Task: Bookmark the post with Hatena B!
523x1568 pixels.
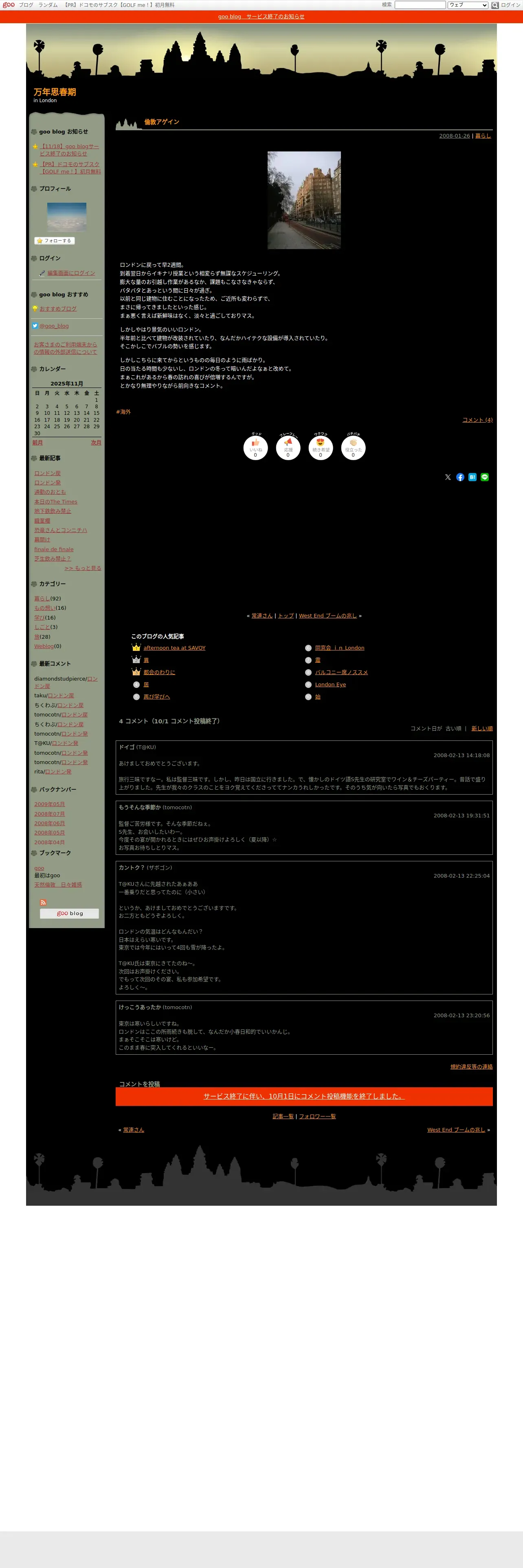Action: [x=472, y=477]
